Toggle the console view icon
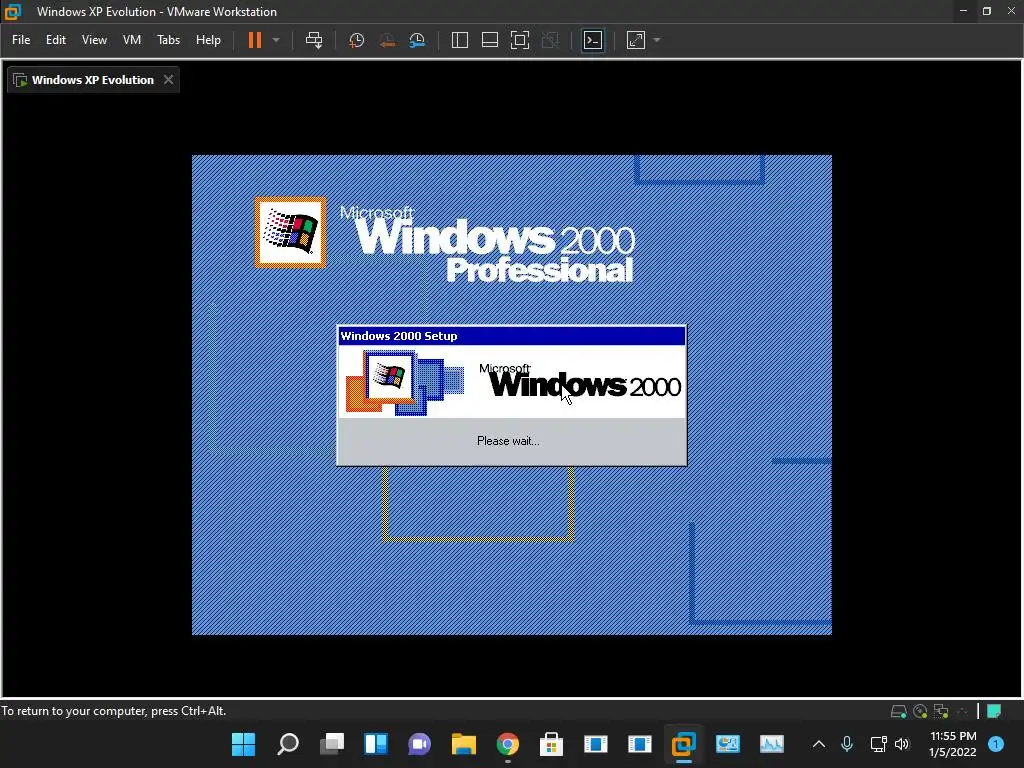Viewport: 1024px width, 768px height. [593, 40]
